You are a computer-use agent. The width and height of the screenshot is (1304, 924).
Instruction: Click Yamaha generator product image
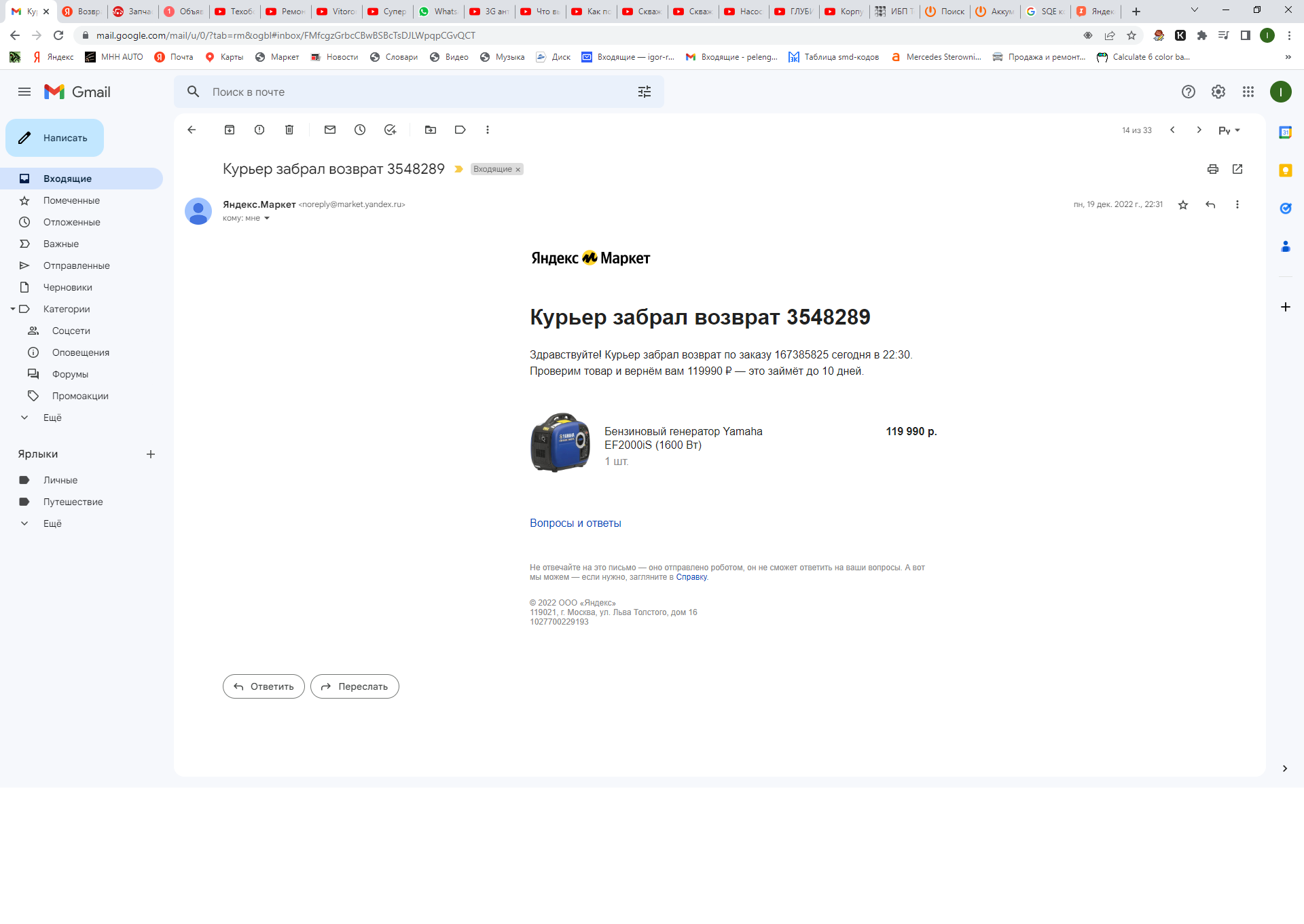click(x=560, y=442)
